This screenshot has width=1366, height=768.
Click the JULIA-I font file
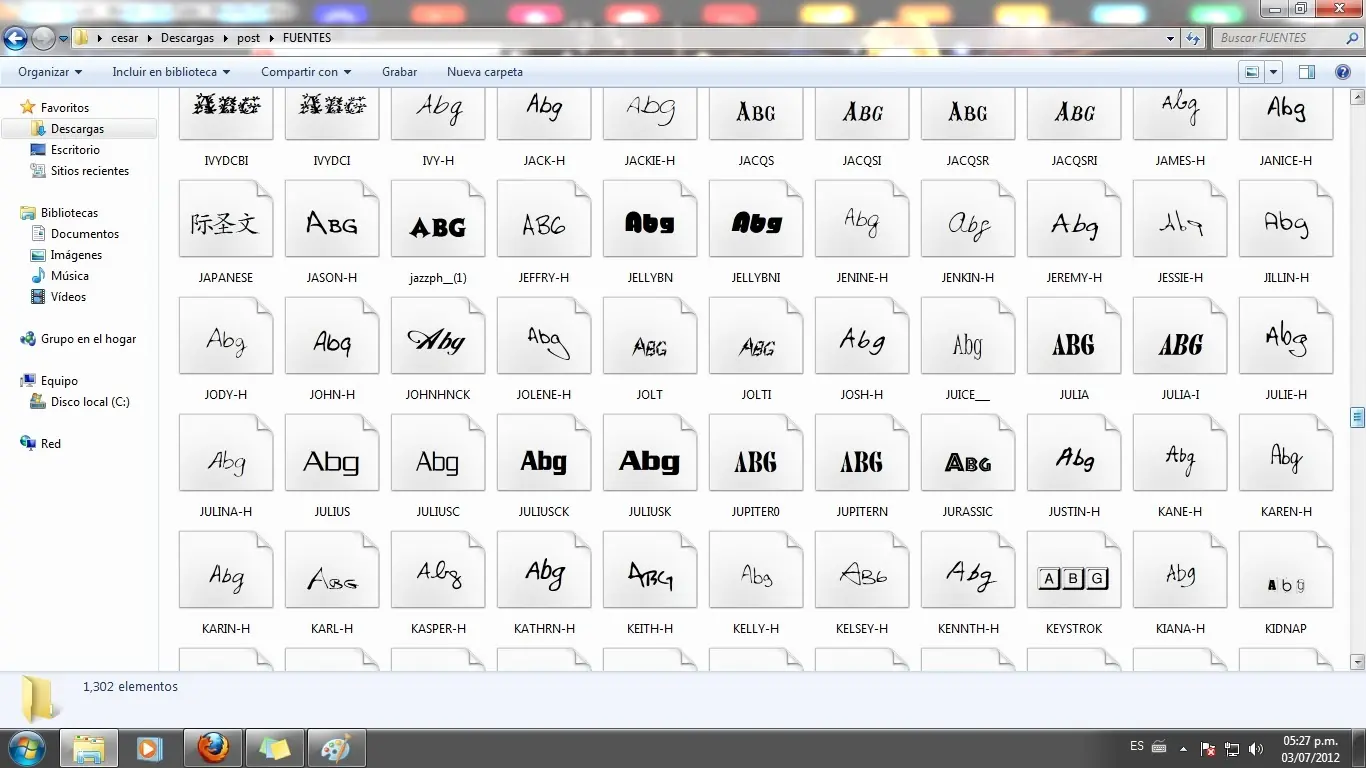(1180, 349)
